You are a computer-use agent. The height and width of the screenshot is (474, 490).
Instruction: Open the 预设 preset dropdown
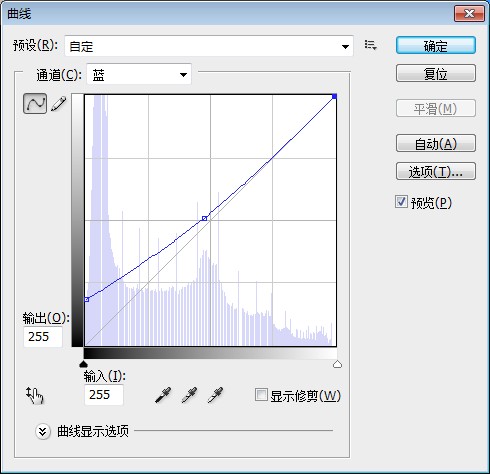(x=209, y=46)
